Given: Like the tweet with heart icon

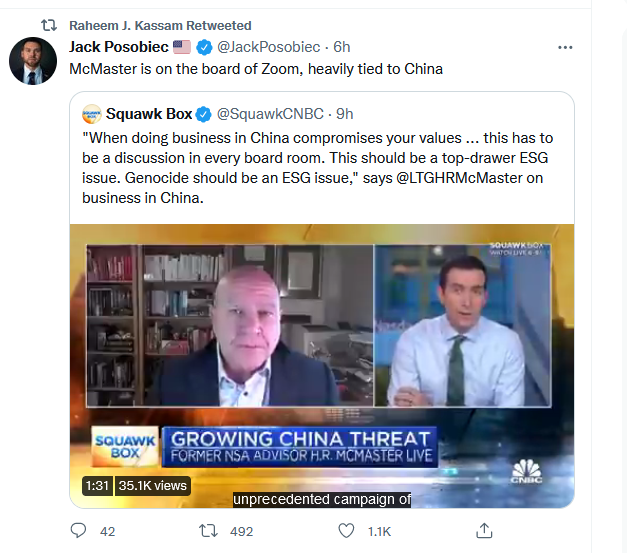Looking at the screenshot, I should pos(346,531).
